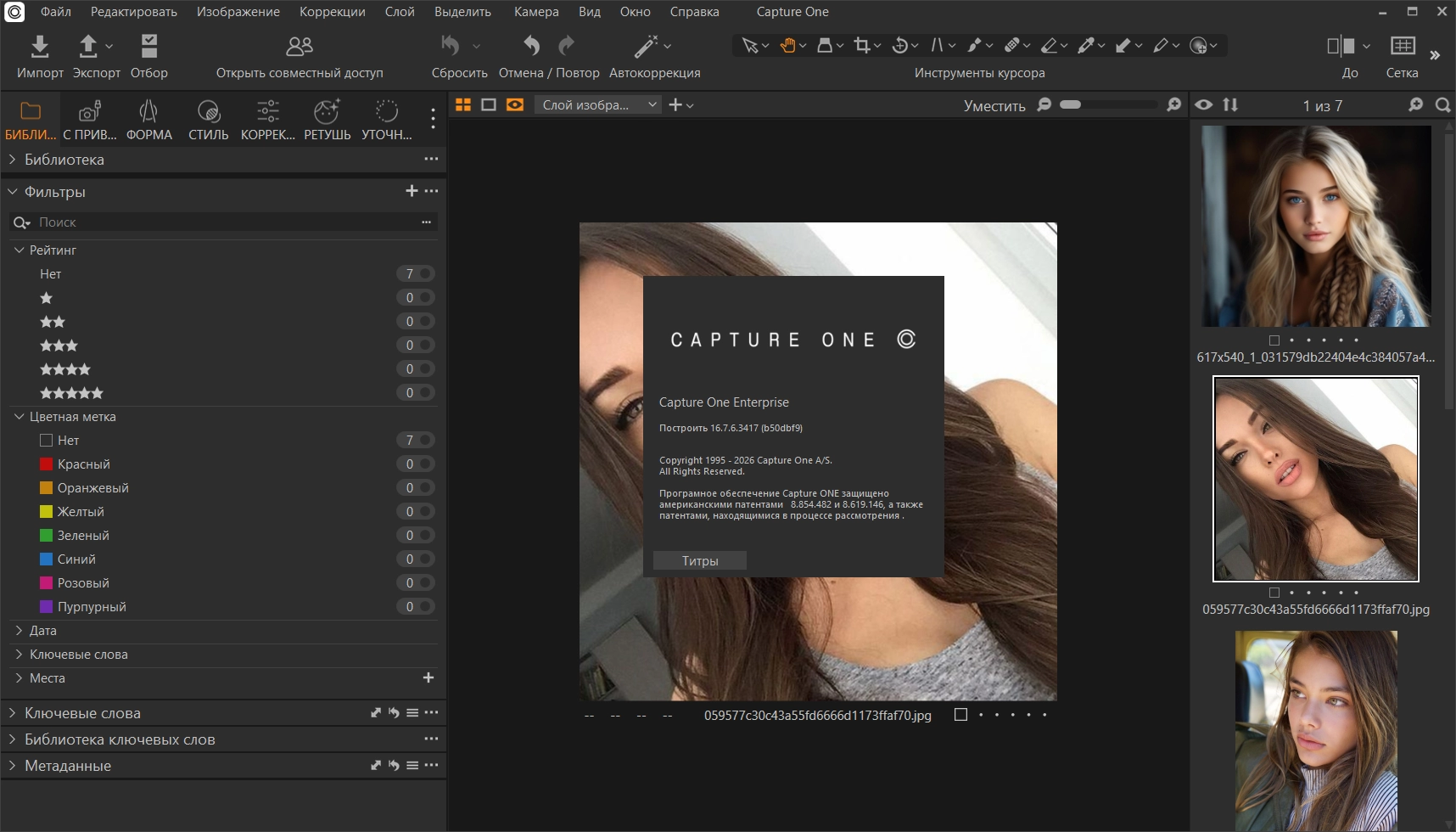This screenshot has height=832, width=1456.
Task: Toggle the Before (До) comparison view
Action: coord(1341,46)
